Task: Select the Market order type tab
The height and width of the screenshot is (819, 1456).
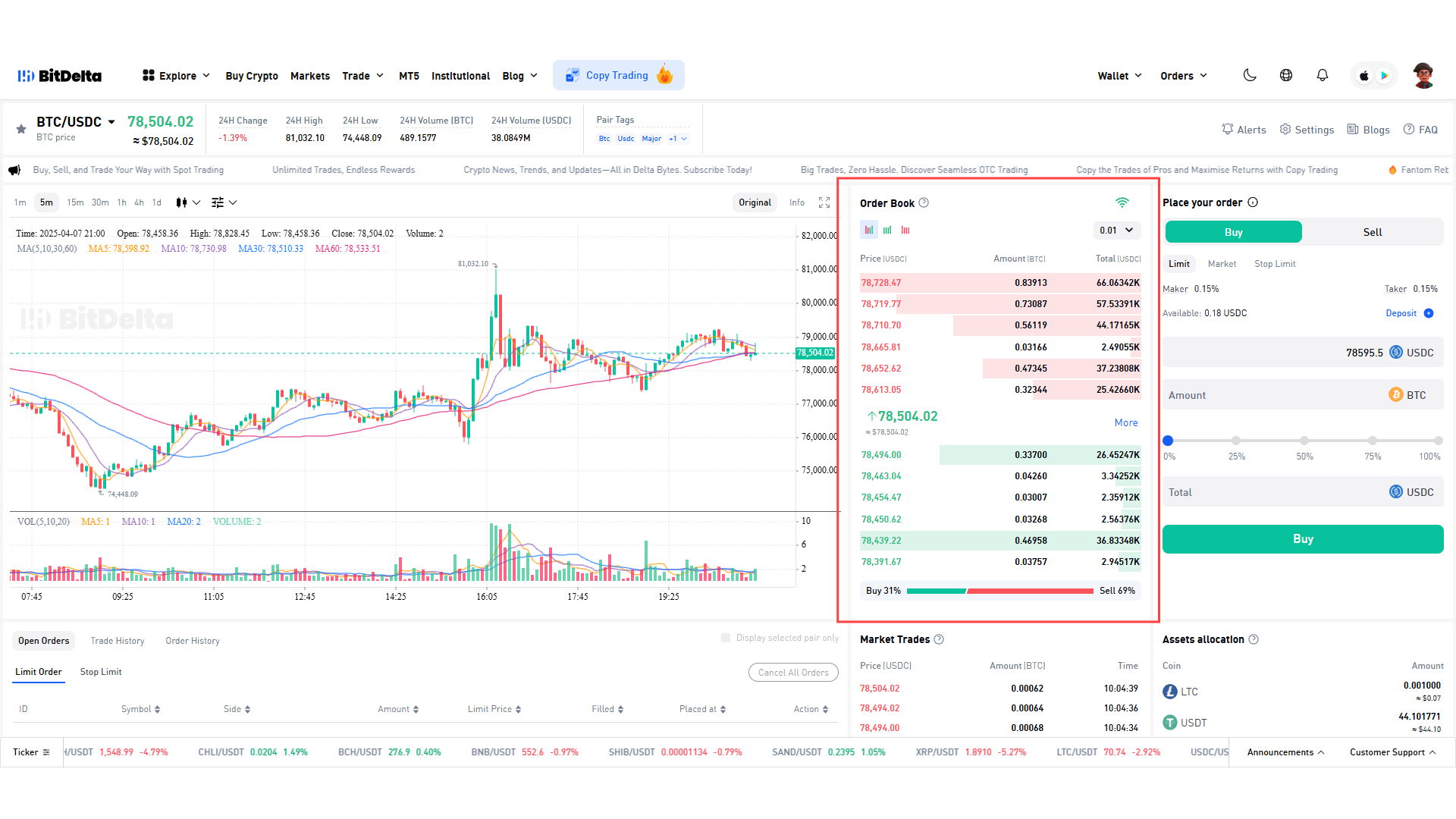Action: pos(1222,264)
